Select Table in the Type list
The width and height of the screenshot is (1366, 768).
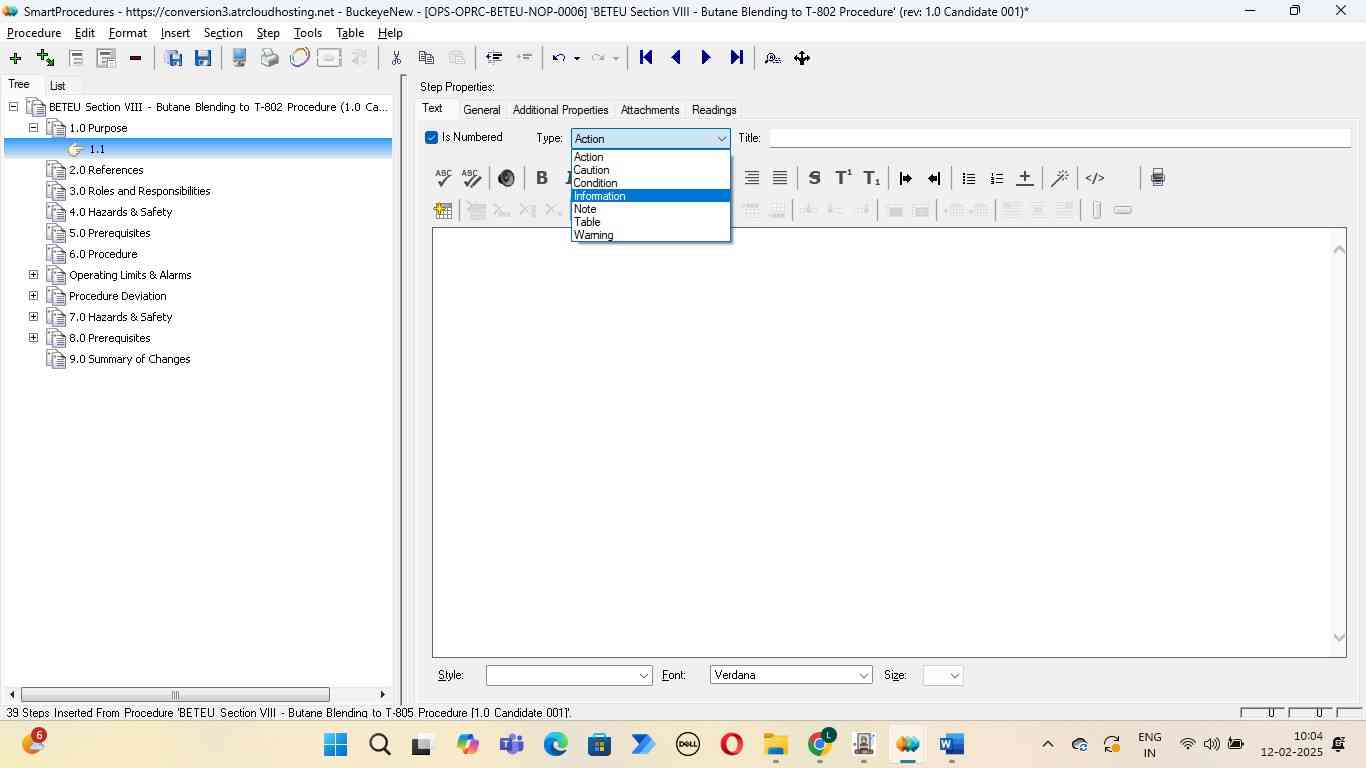650,222
